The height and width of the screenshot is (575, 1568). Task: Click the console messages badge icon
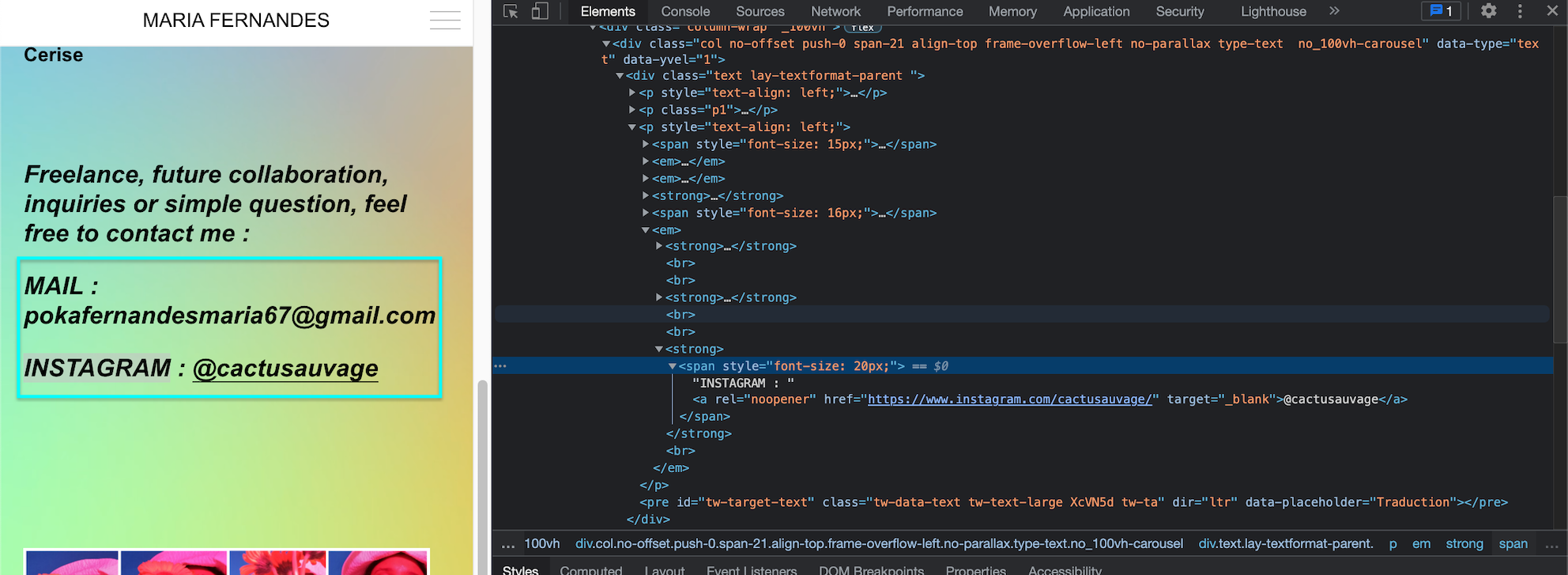click(1442, 11)
